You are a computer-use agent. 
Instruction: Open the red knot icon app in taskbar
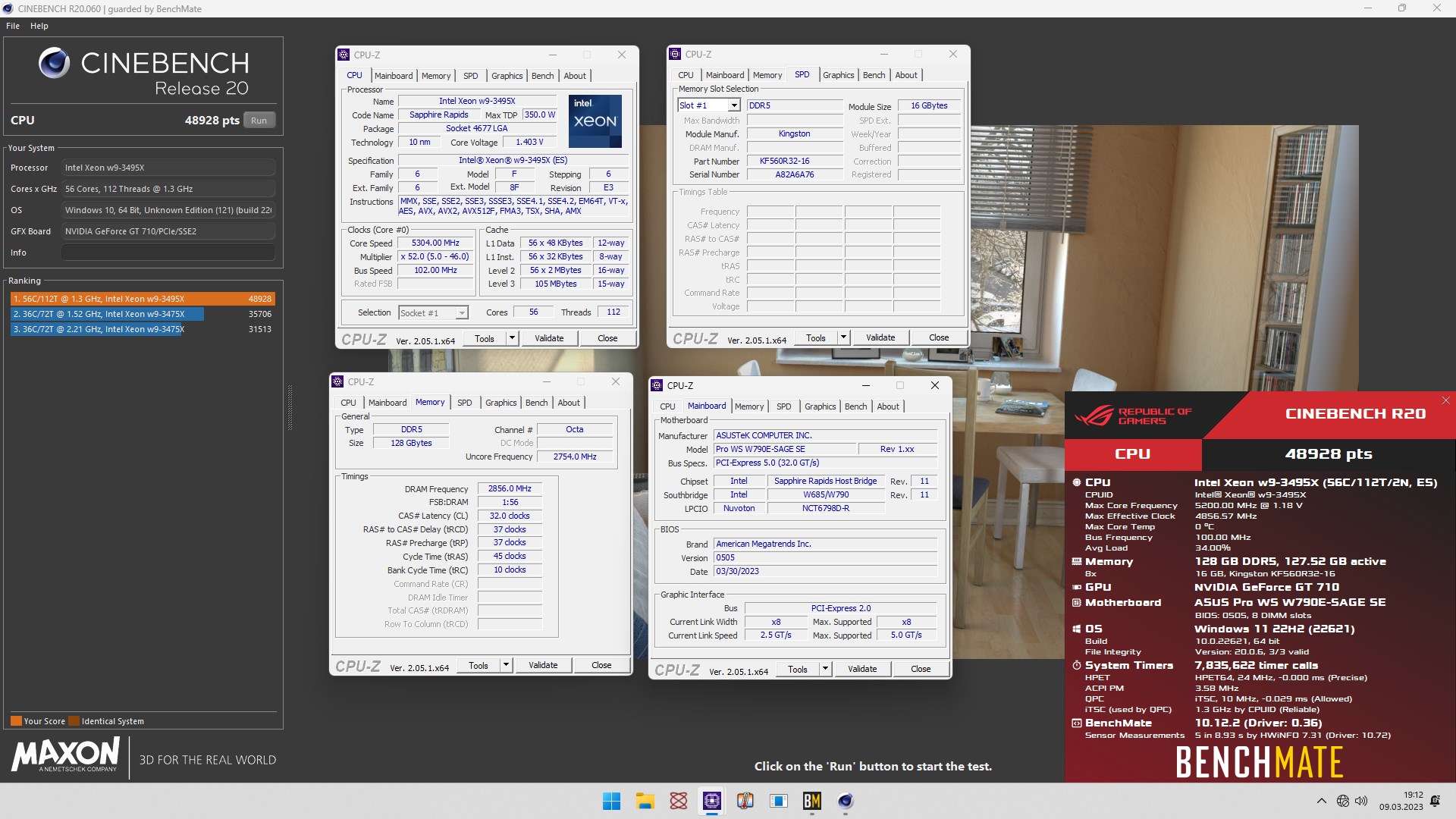[678, 801]
